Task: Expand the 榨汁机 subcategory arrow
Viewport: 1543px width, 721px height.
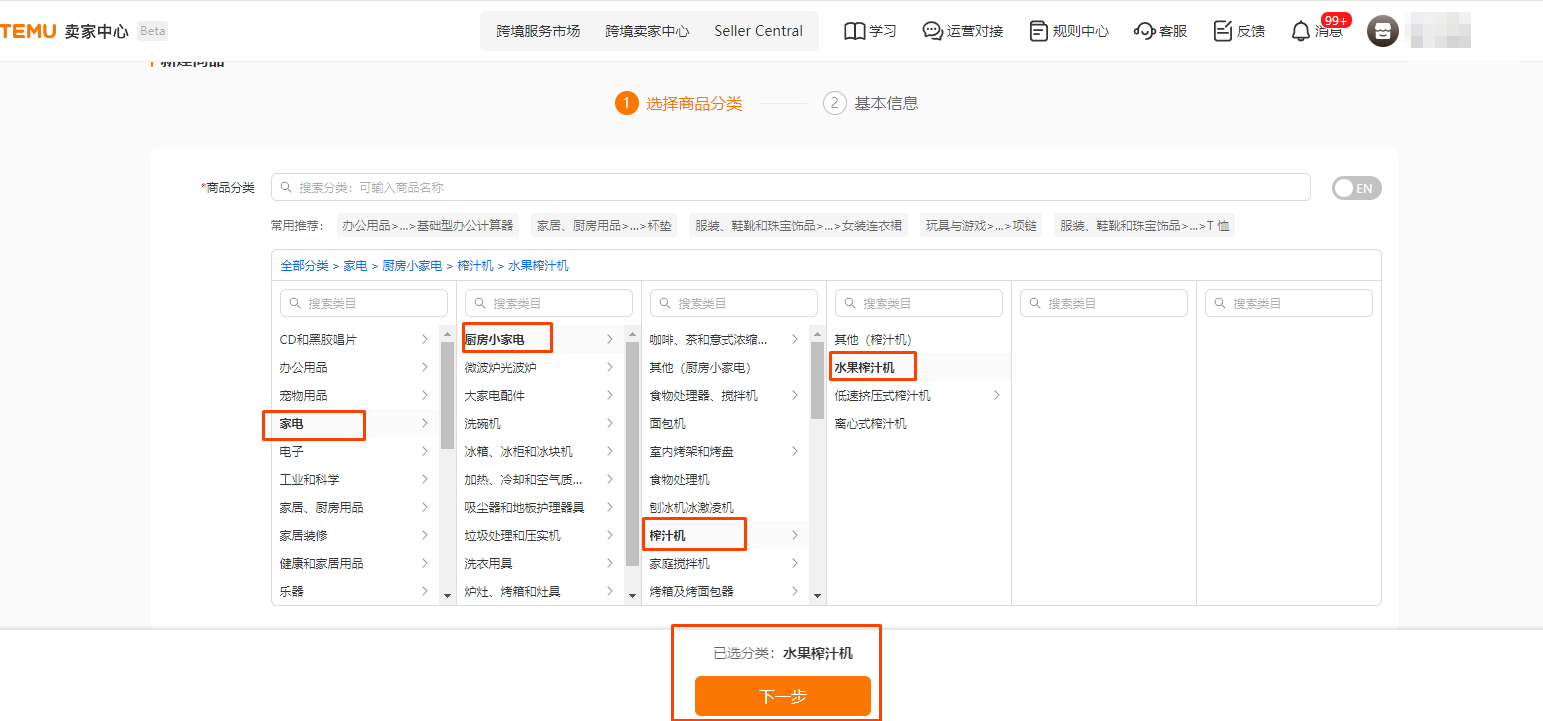Action: pos(795,534)
